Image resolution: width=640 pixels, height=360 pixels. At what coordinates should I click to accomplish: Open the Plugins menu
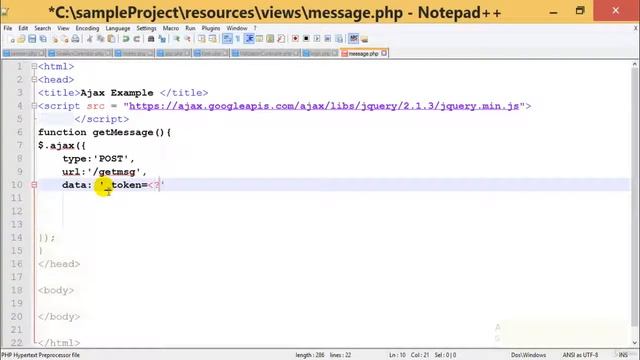(211, 28)
